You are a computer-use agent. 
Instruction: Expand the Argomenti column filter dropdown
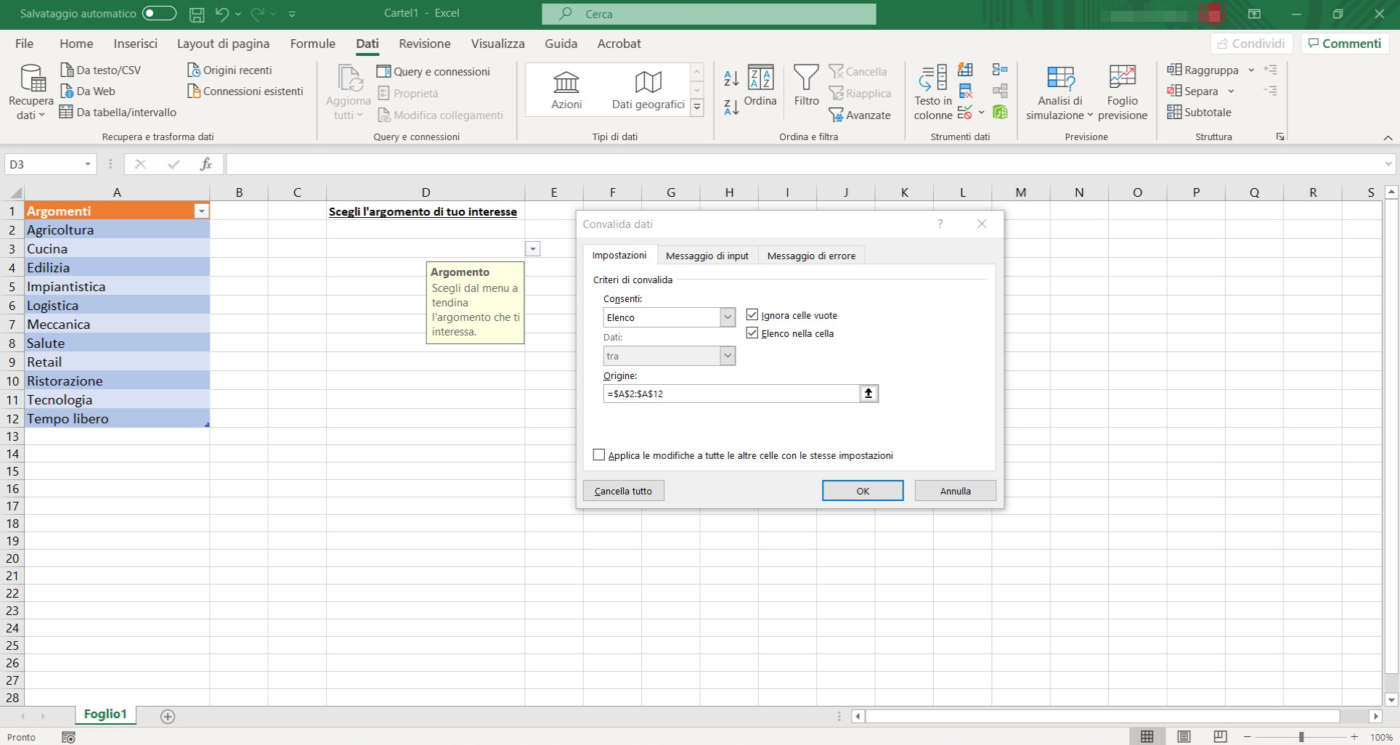(201, 211)
